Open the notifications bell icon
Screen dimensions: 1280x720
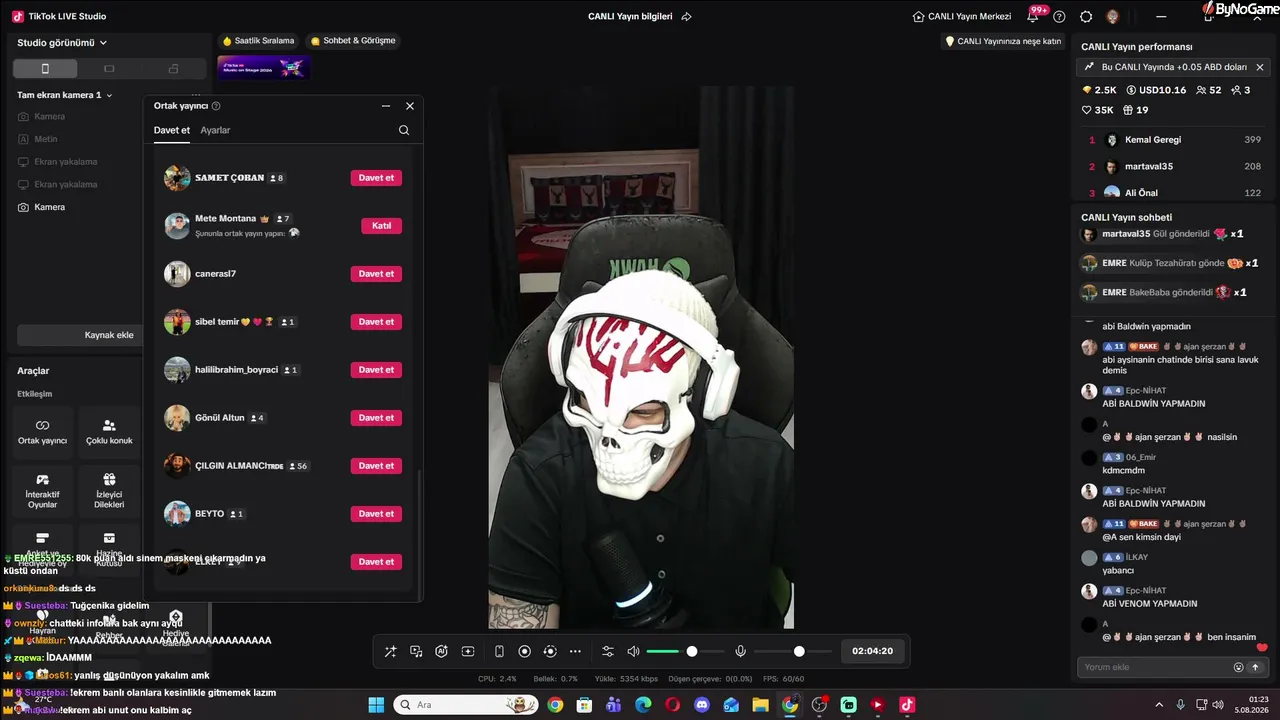click(1033, 16)
